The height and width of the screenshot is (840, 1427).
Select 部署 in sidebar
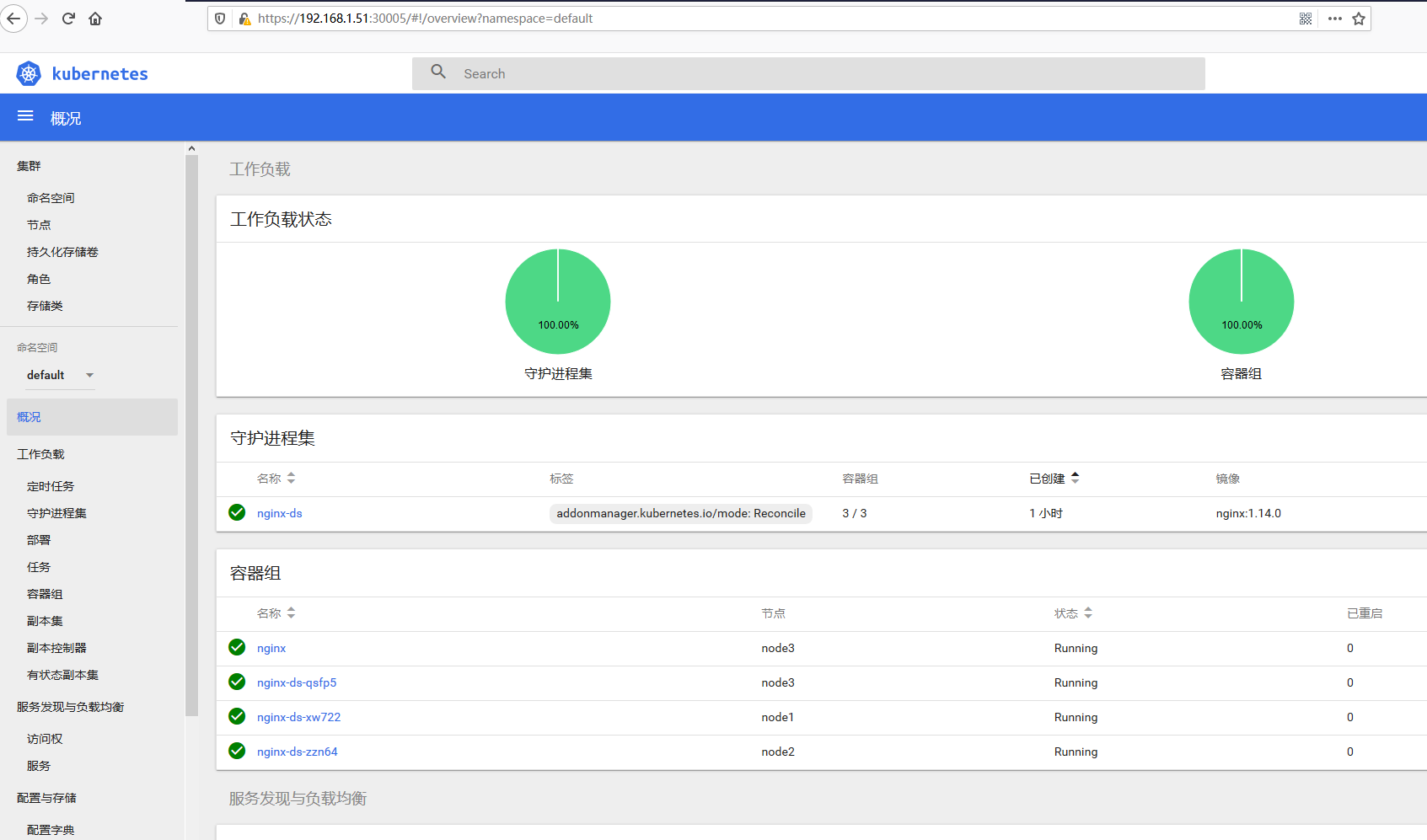tap(39, 540)
